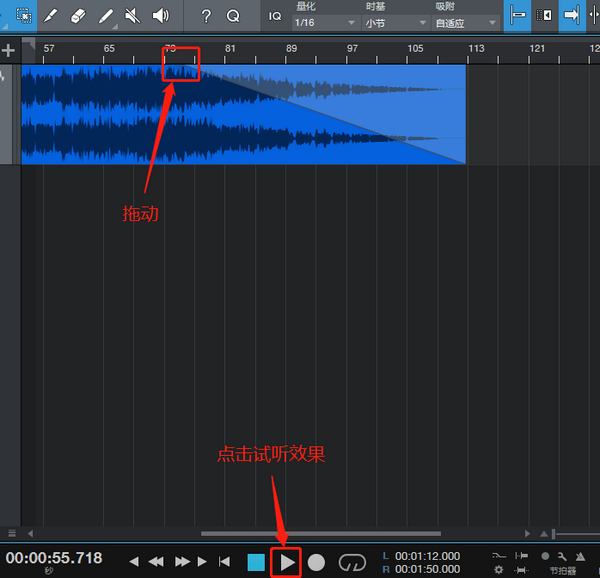Open the question mark help tool
Viewport: 600px width, 578px height.
206,16
